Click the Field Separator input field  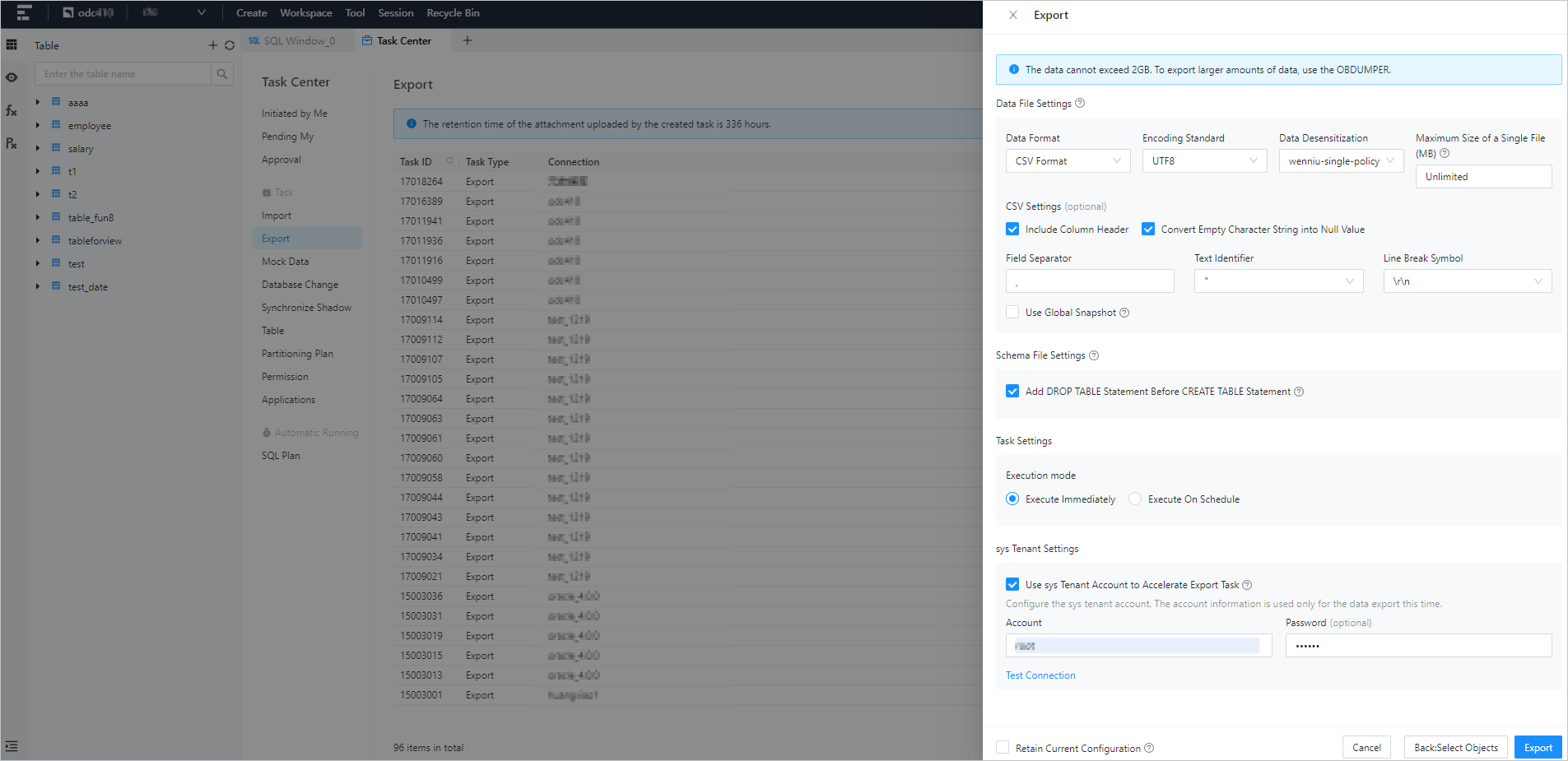point(1089,281)
